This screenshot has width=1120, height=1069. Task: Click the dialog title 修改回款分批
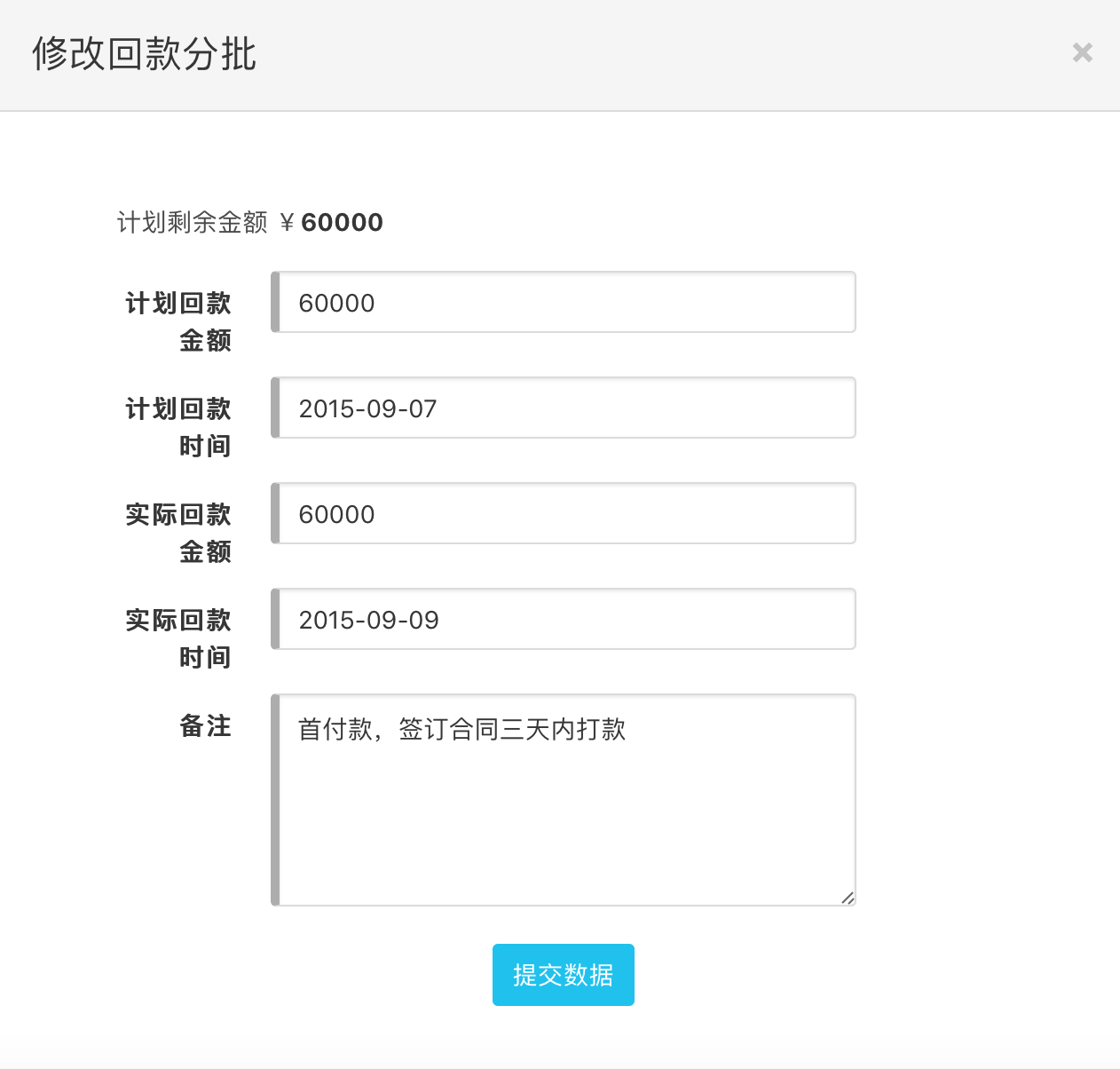point(144,54)
